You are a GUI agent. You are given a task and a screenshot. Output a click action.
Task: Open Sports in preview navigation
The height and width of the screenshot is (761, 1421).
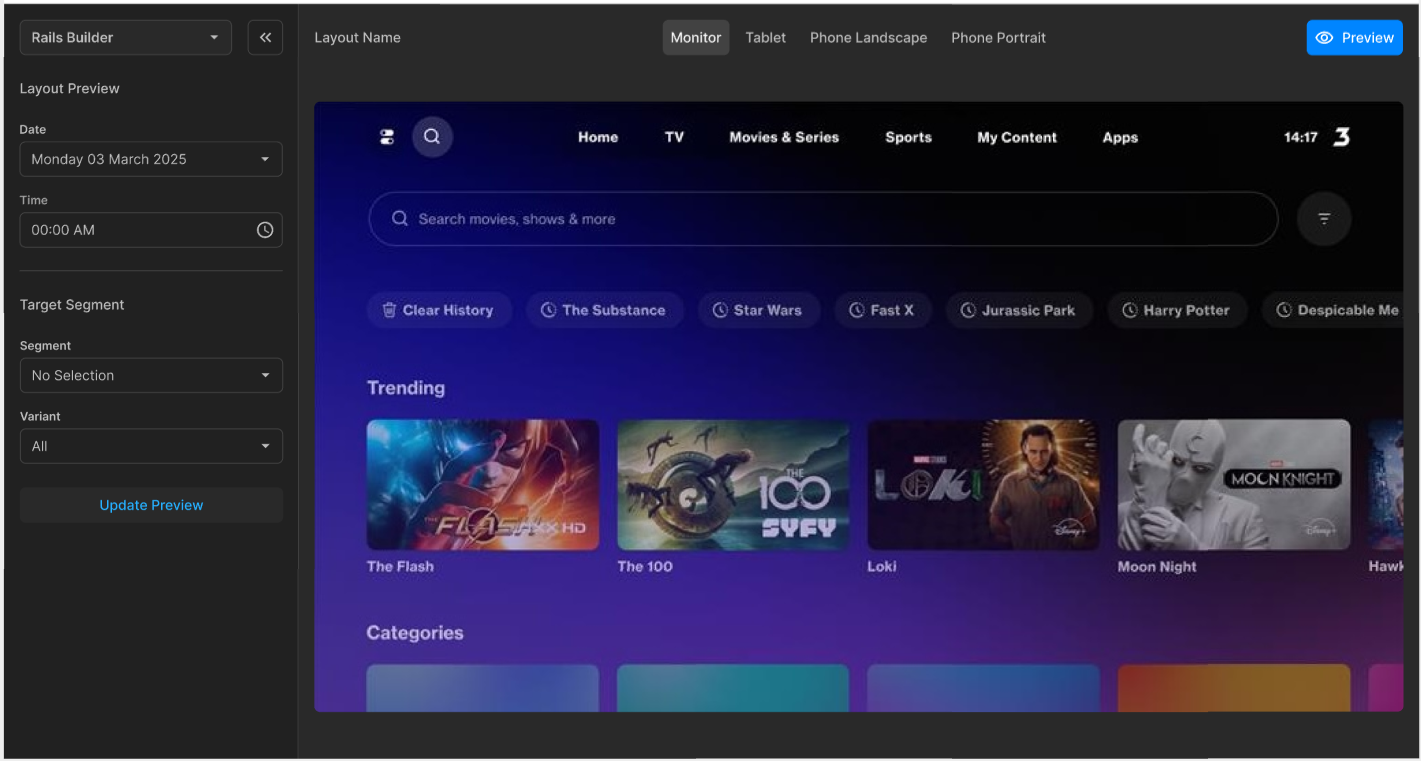click(x=908, y=137)
